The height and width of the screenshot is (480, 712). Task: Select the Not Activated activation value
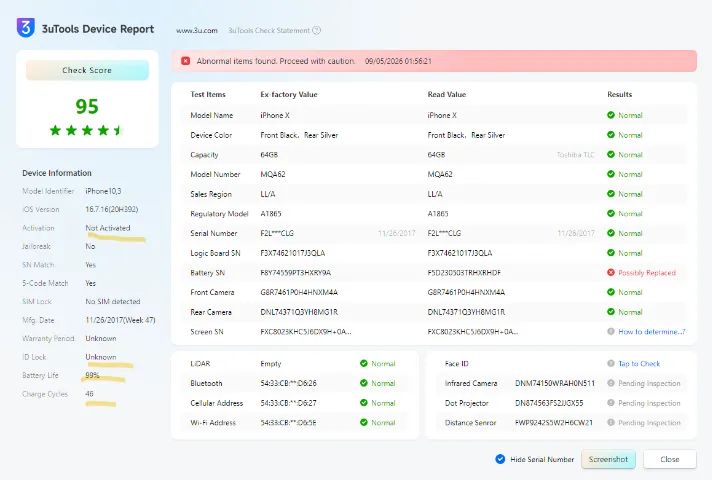tap(108, 228)
